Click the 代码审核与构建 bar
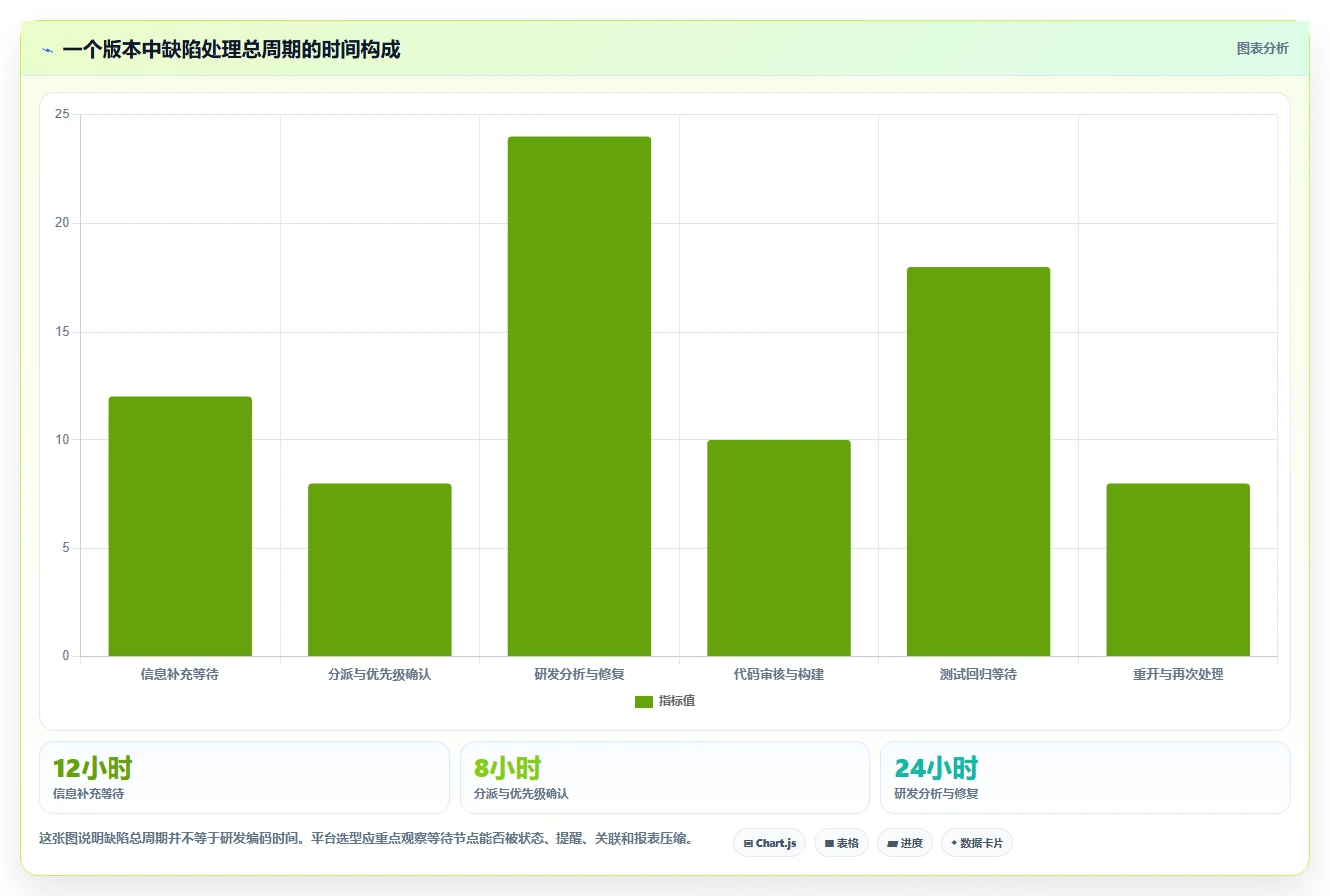1330x896 pixels. click(778, 548)
